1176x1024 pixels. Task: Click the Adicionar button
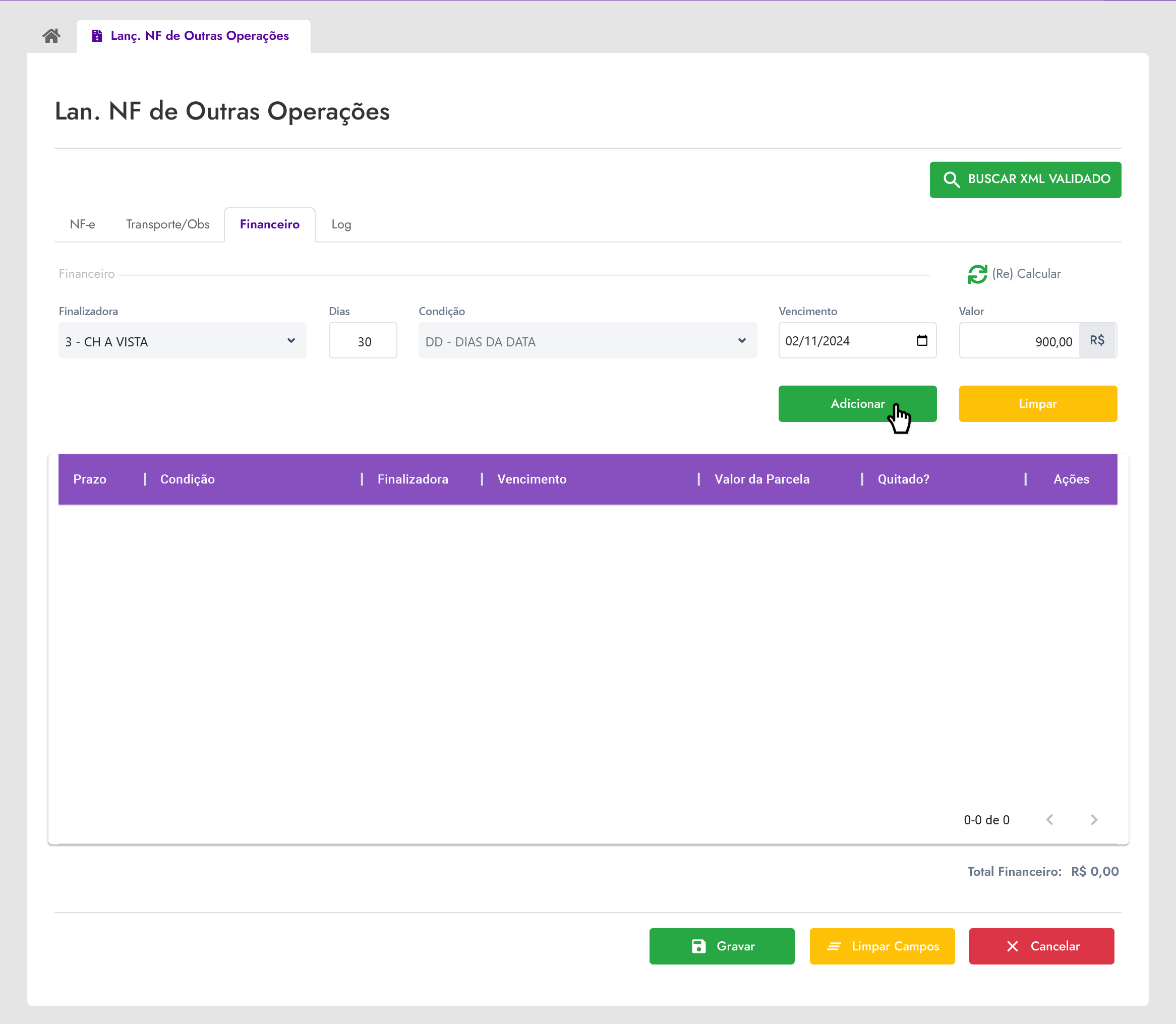point(857,404)
